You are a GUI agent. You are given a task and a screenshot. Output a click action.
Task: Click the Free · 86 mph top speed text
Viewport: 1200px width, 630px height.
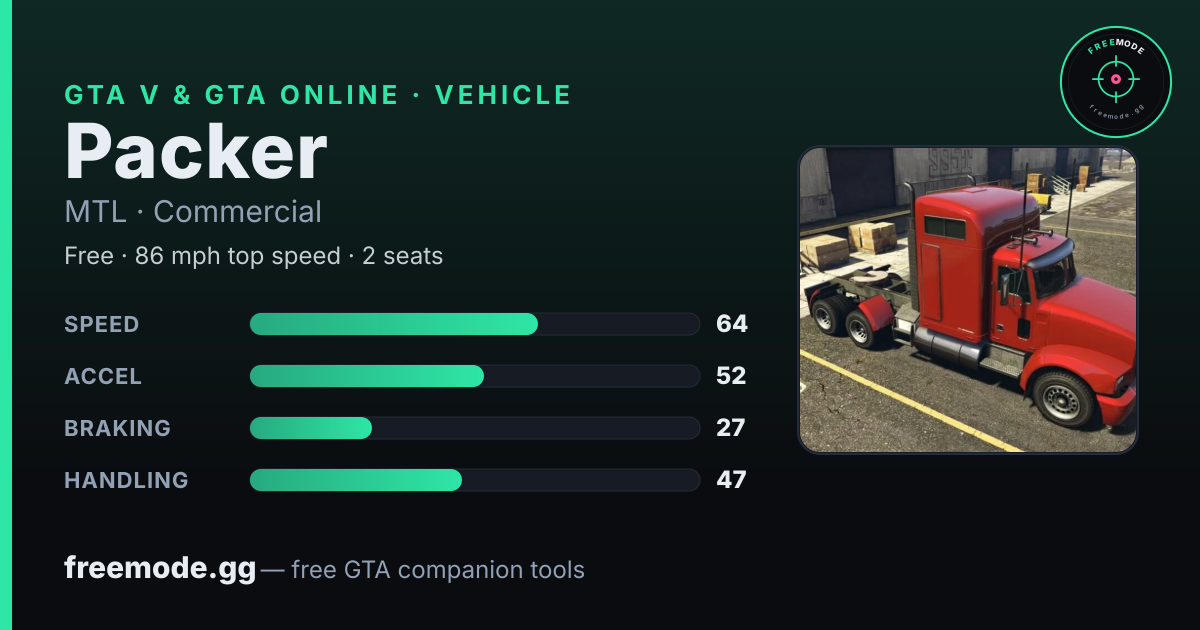(202, 256)
